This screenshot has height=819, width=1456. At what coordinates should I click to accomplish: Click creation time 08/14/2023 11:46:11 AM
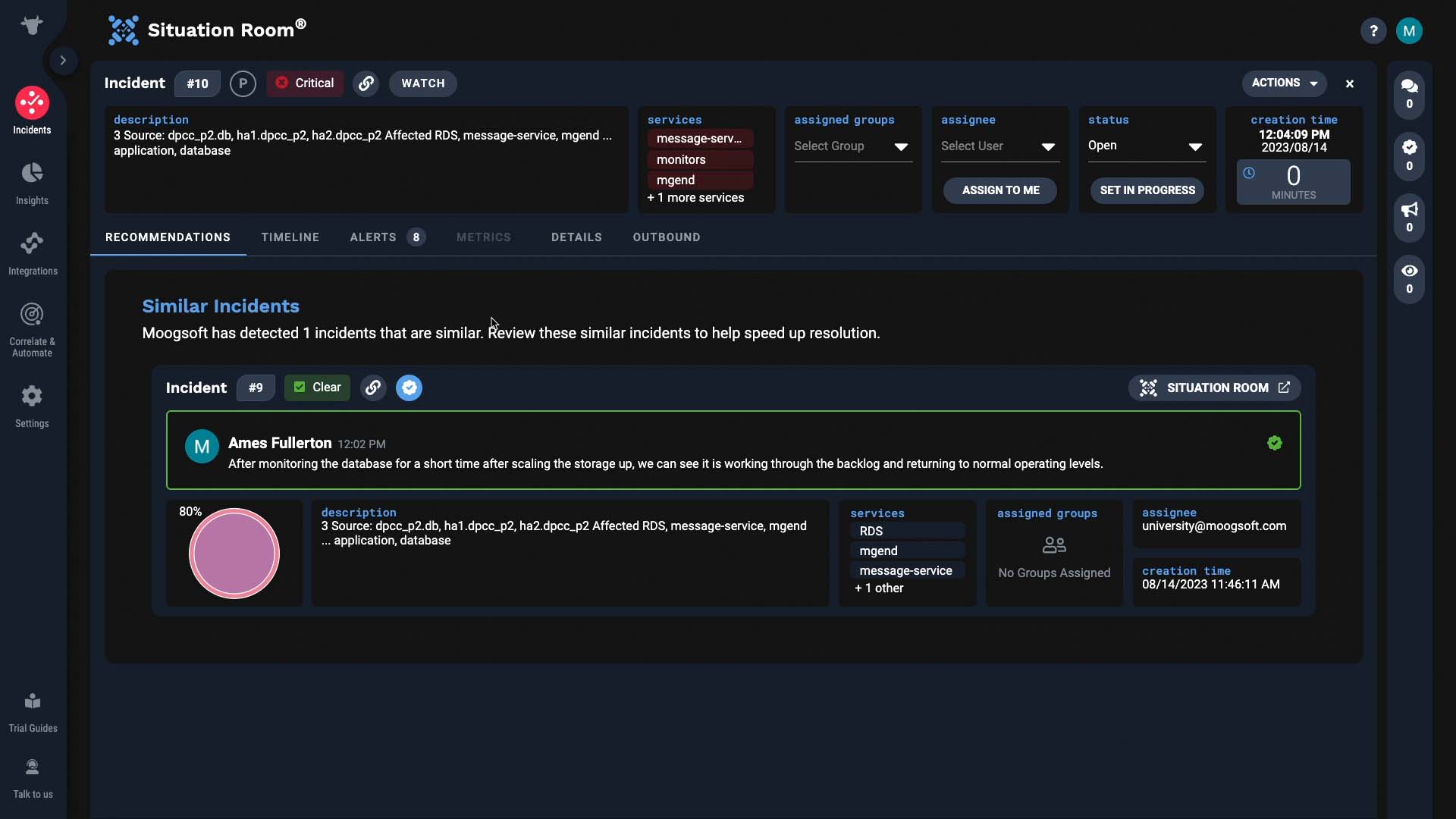point(1210,584)
